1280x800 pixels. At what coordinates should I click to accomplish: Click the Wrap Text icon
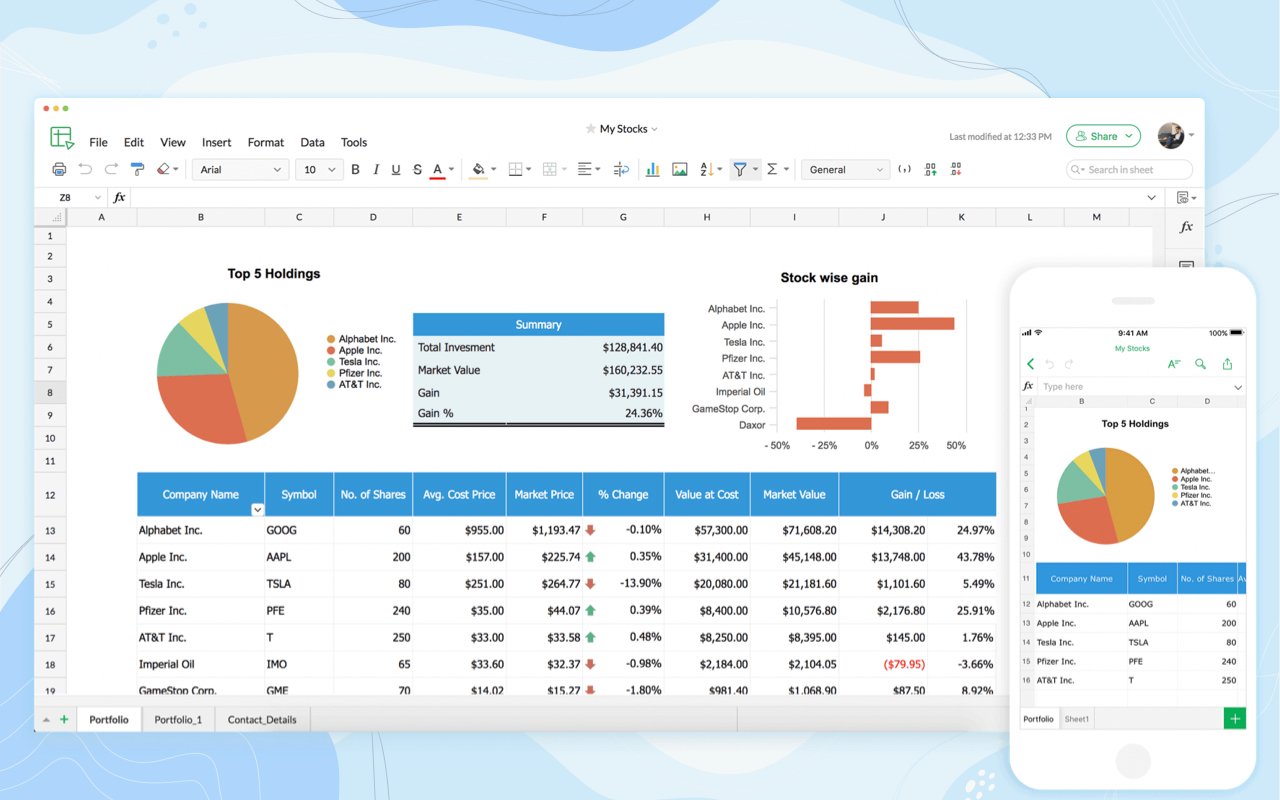[621, 170]
